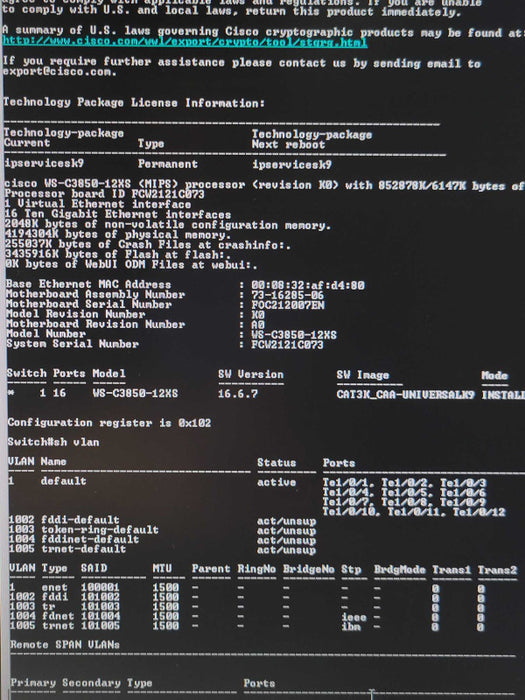Click the MAC address 00:08:32:af:d4:80
525x700 pixels.
[x=308, y=285]
